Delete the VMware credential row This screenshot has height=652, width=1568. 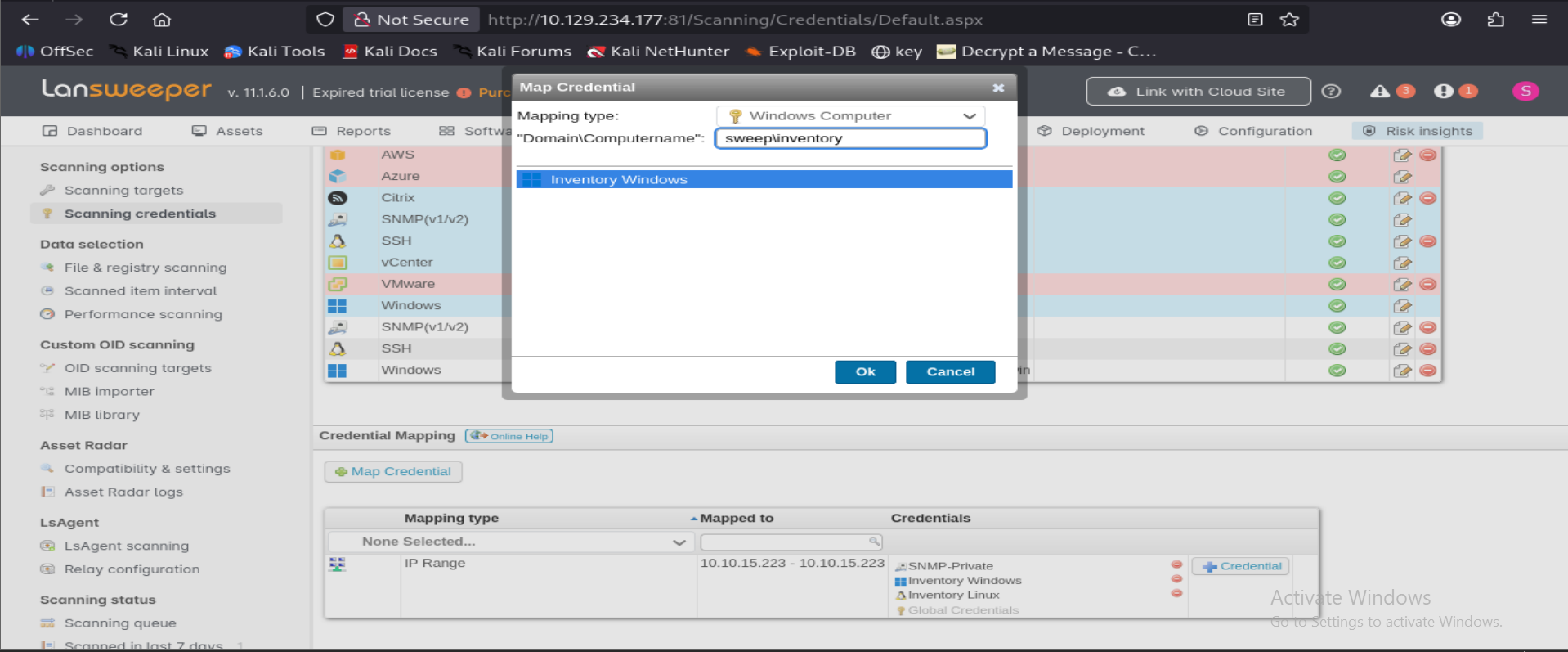[x=1428, y=284]
